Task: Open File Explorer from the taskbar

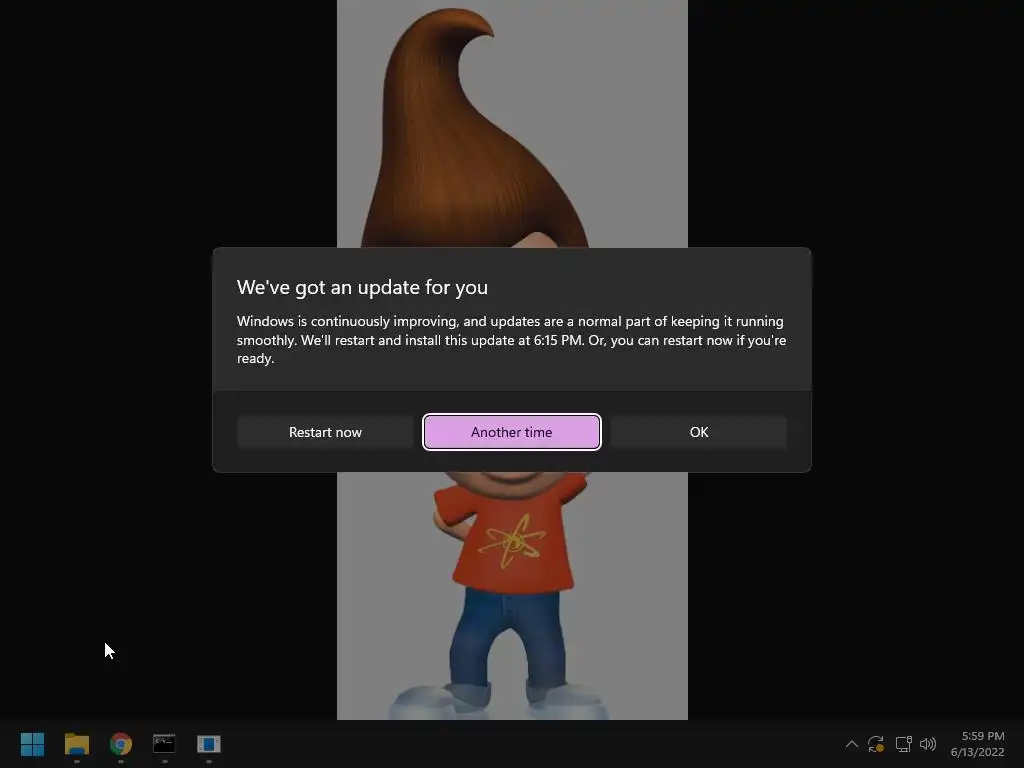Action: [77, 744]
